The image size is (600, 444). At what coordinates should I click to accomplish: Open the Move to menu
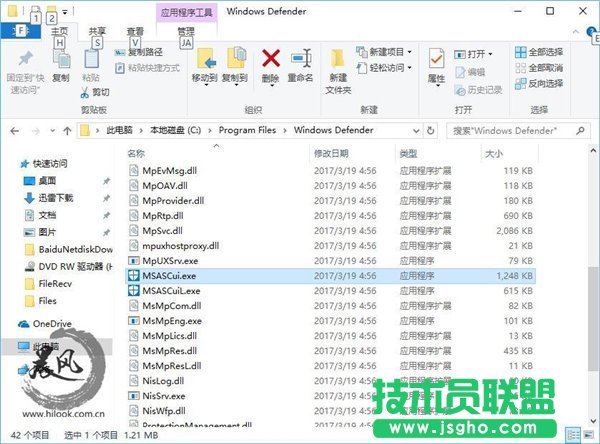[x=205, y=65]
